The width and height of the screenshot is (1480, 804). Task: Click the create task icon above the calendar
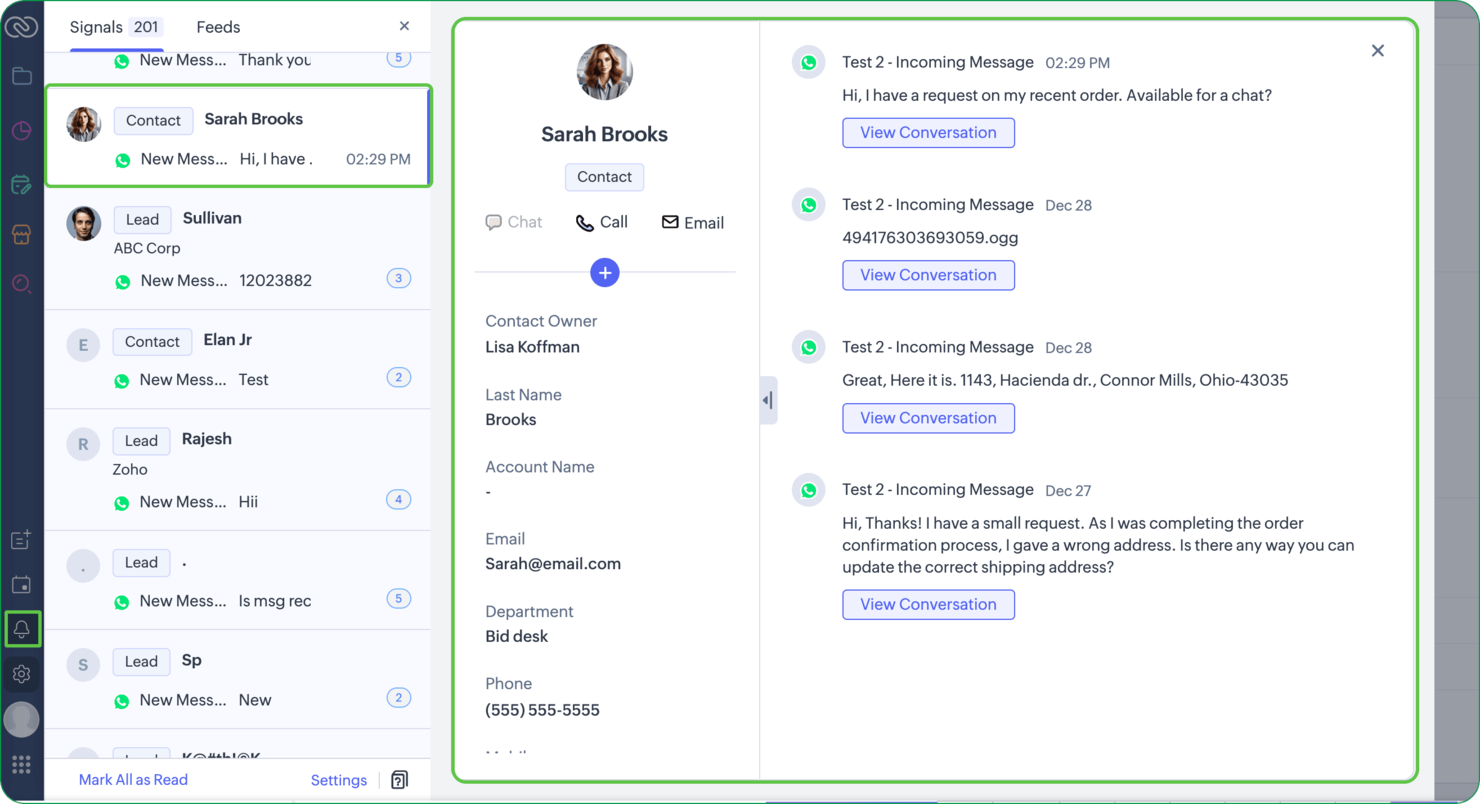22,539
